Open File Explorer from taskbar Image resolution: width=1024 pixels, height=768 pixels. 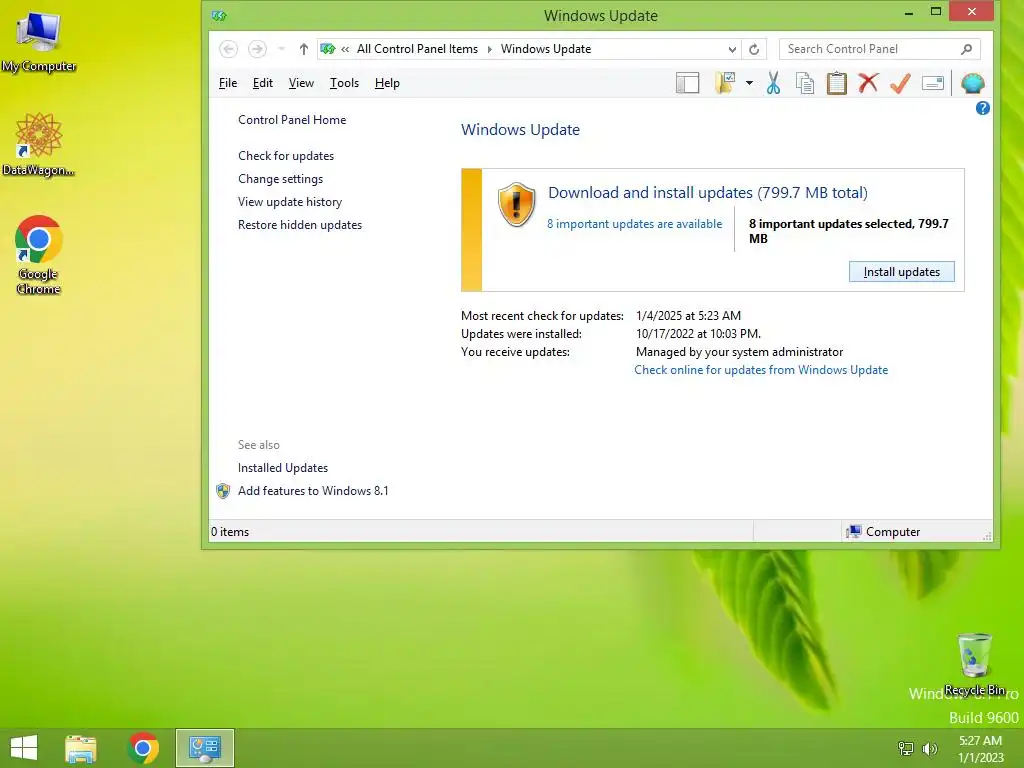pos(81,748)
